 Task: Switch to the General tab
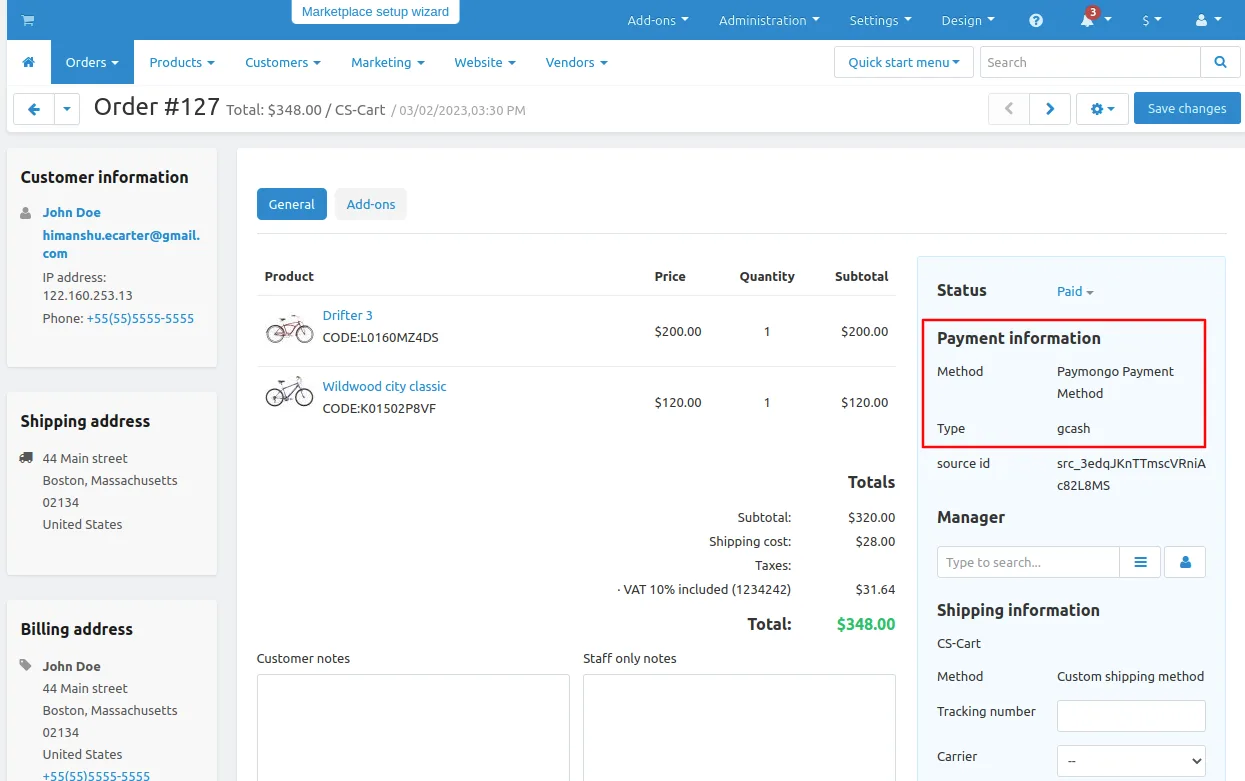click(x=292, y=204)
